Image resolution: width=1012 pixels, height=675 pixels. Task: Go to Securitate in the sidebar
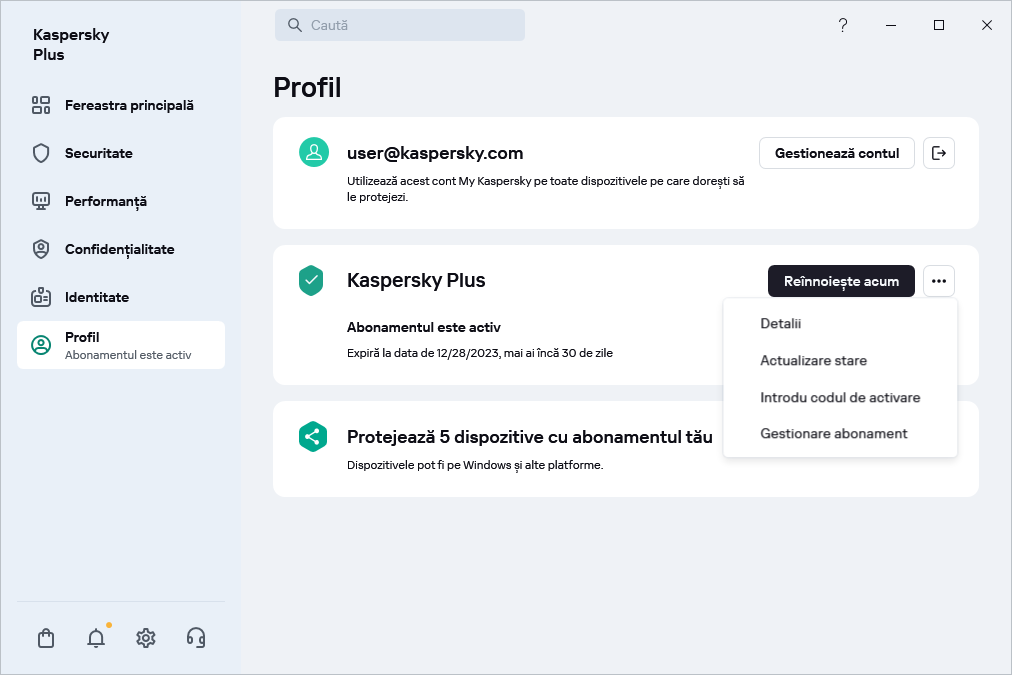(x=98, y=153)
